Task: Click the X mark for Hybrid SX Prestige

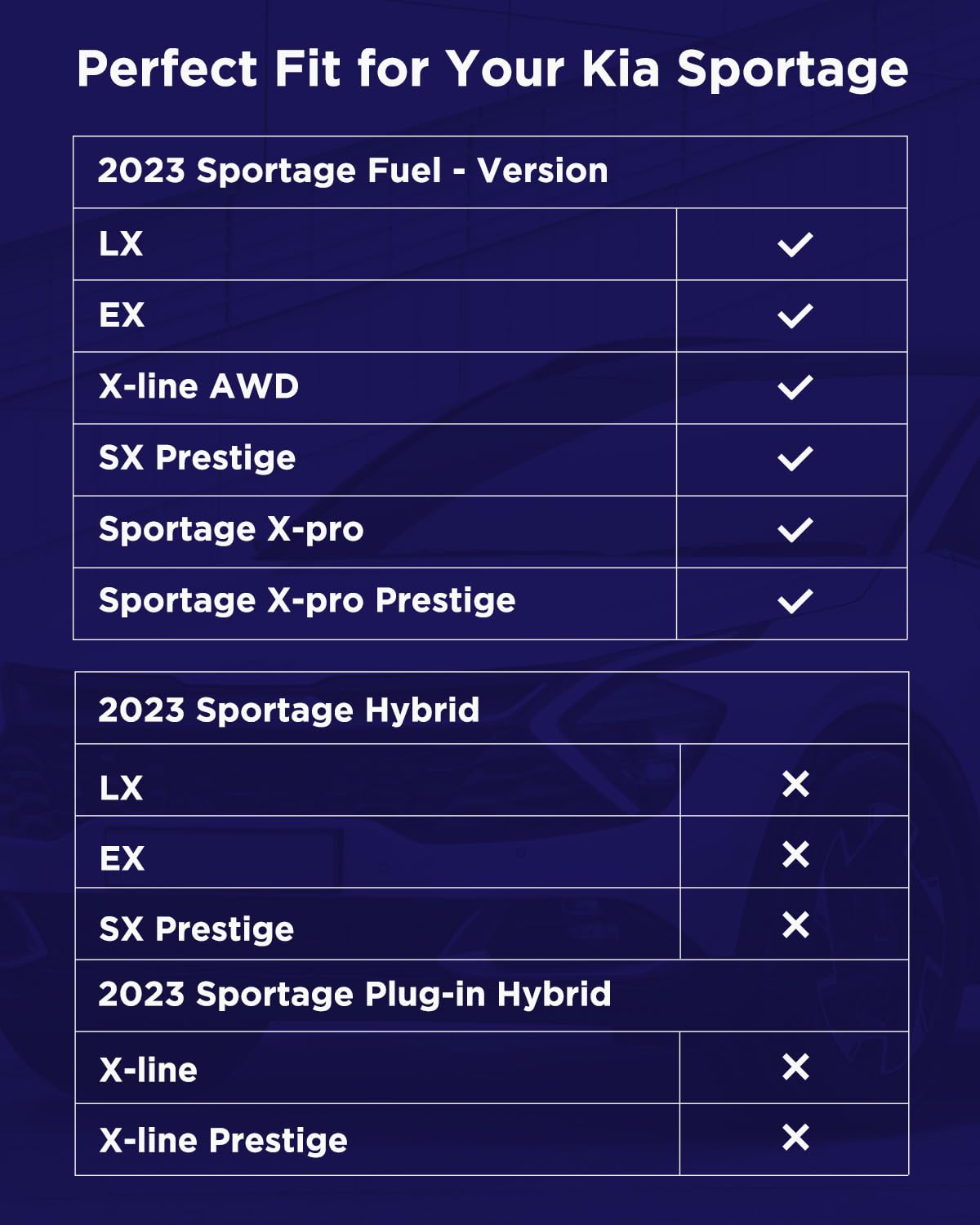Action: [x=795, y=925]
